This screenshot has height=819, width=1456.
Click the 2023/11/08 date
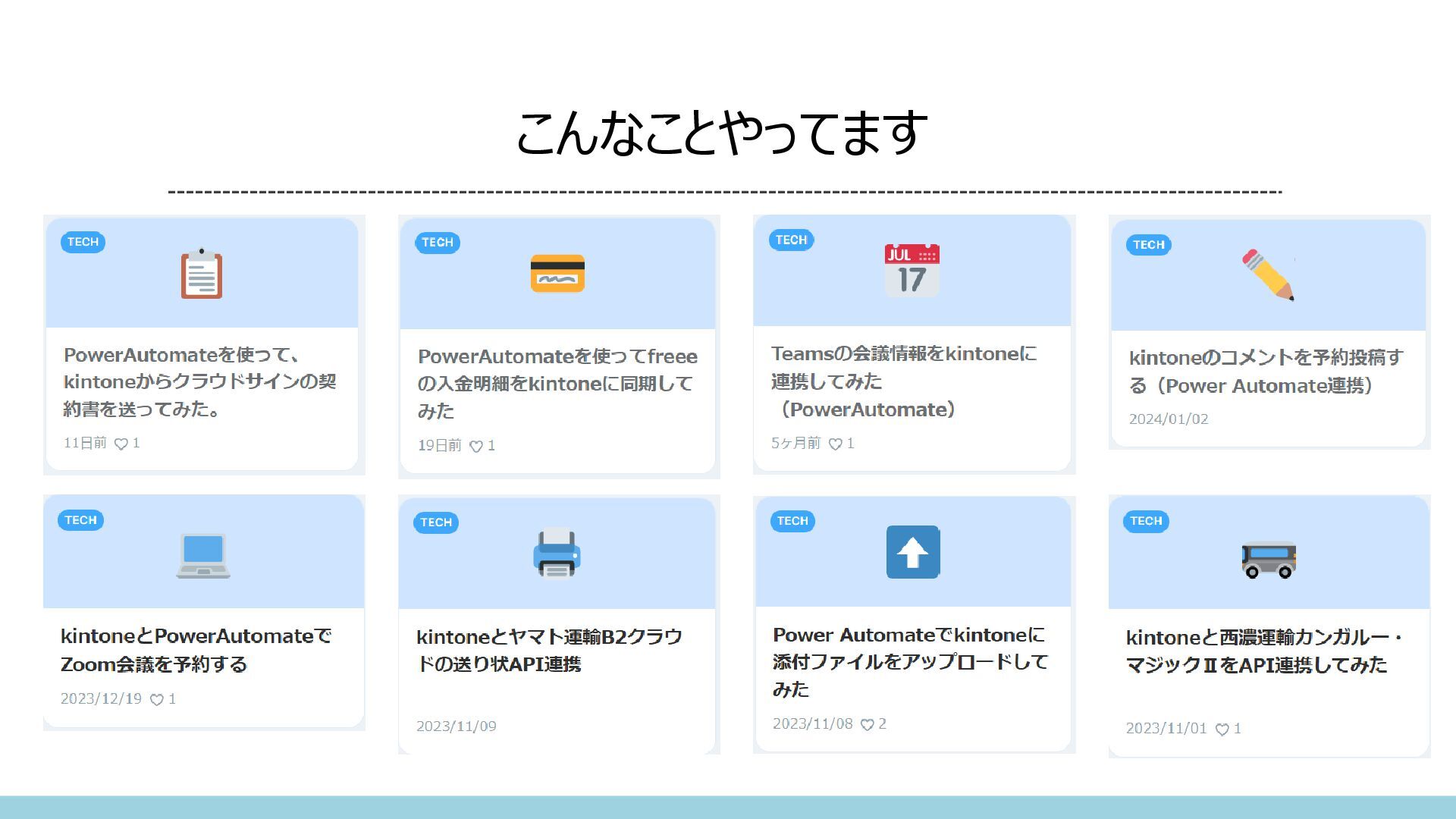813,723
